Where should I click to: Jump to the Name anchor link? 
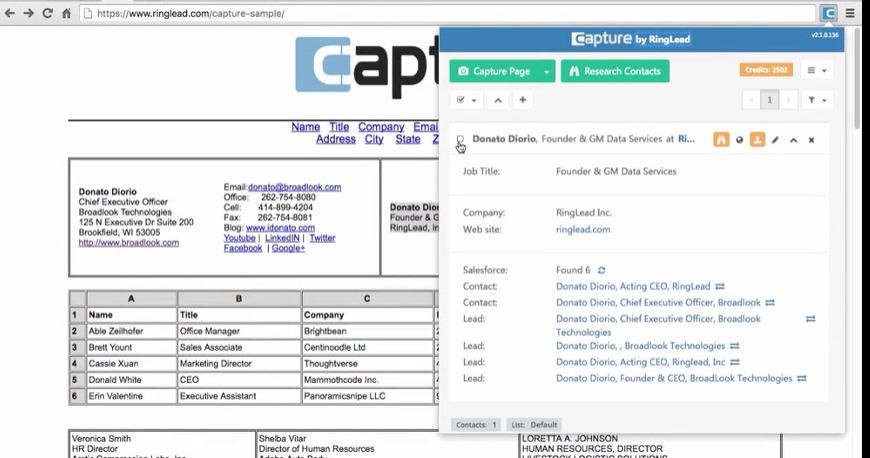coord(306,127)
